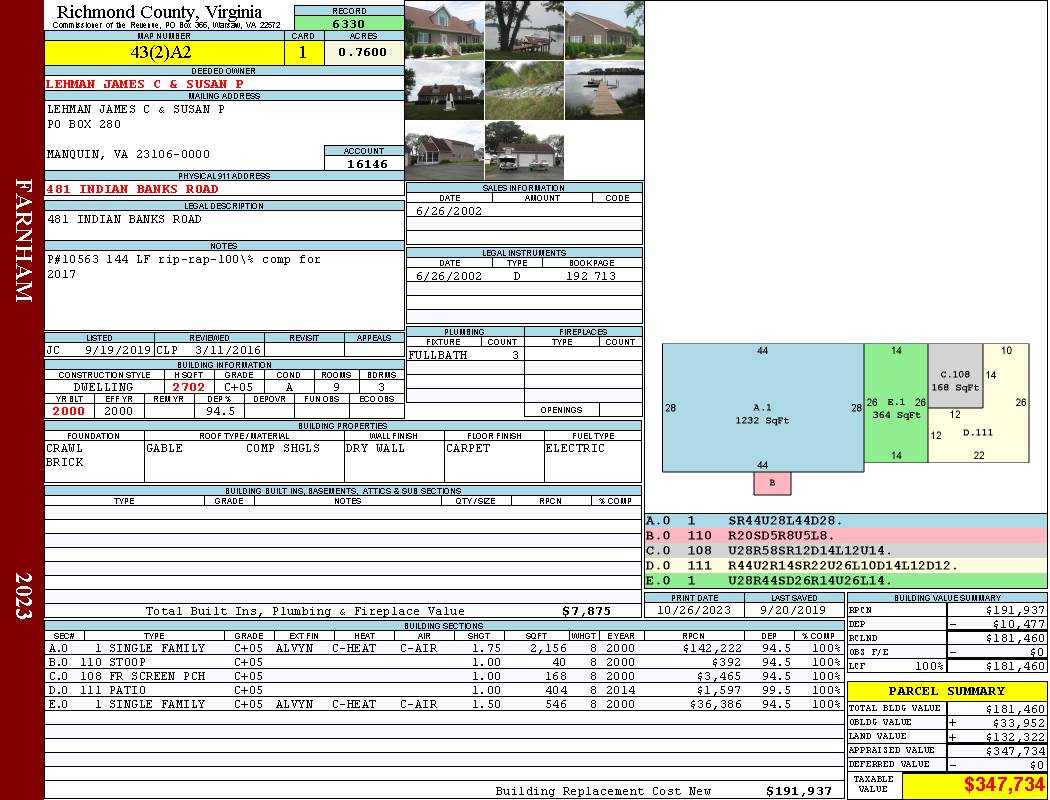Select the screened porch house photo

point(444,151)
